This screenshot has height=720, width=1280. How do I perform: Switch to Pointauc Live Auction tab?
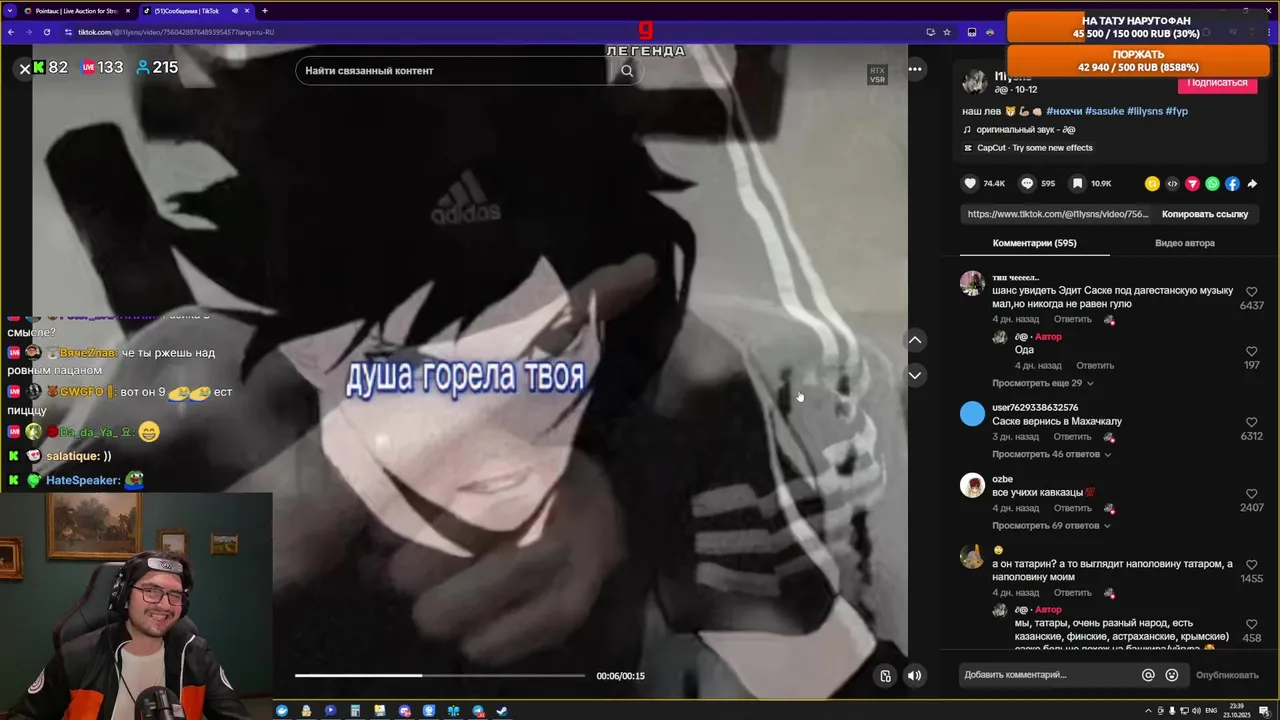pos(77,11)
